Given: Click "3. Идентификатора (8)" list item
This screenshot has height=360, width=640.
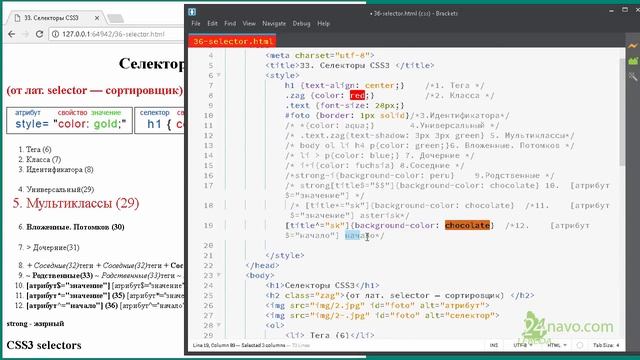Looking at the screenshot, I should point(56,169).
